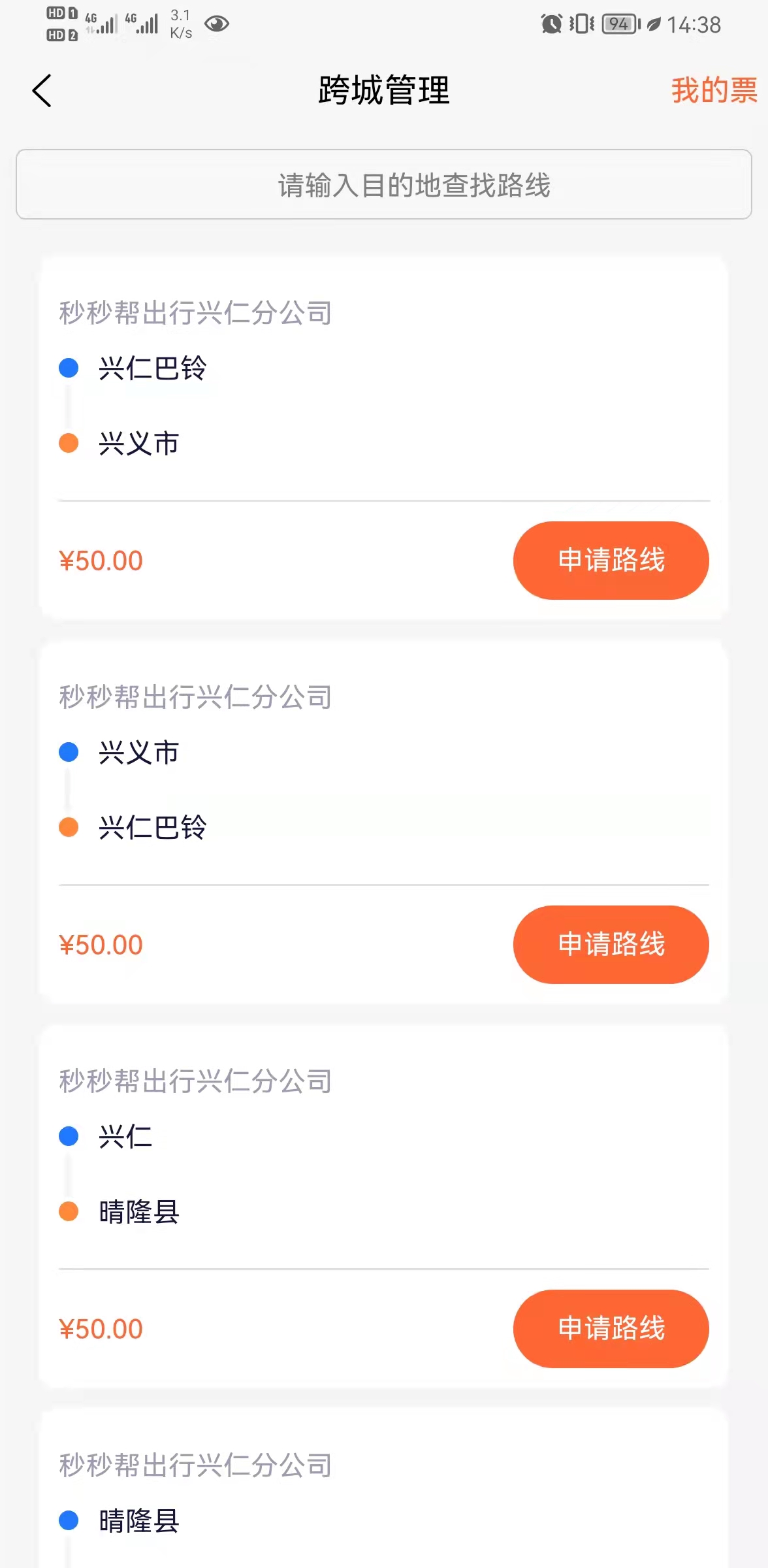This screenshot has height=1568, width=768.
Task: Select origin 兴义市 in second route card
Action: pyautogui.click(x=138, y=752)
